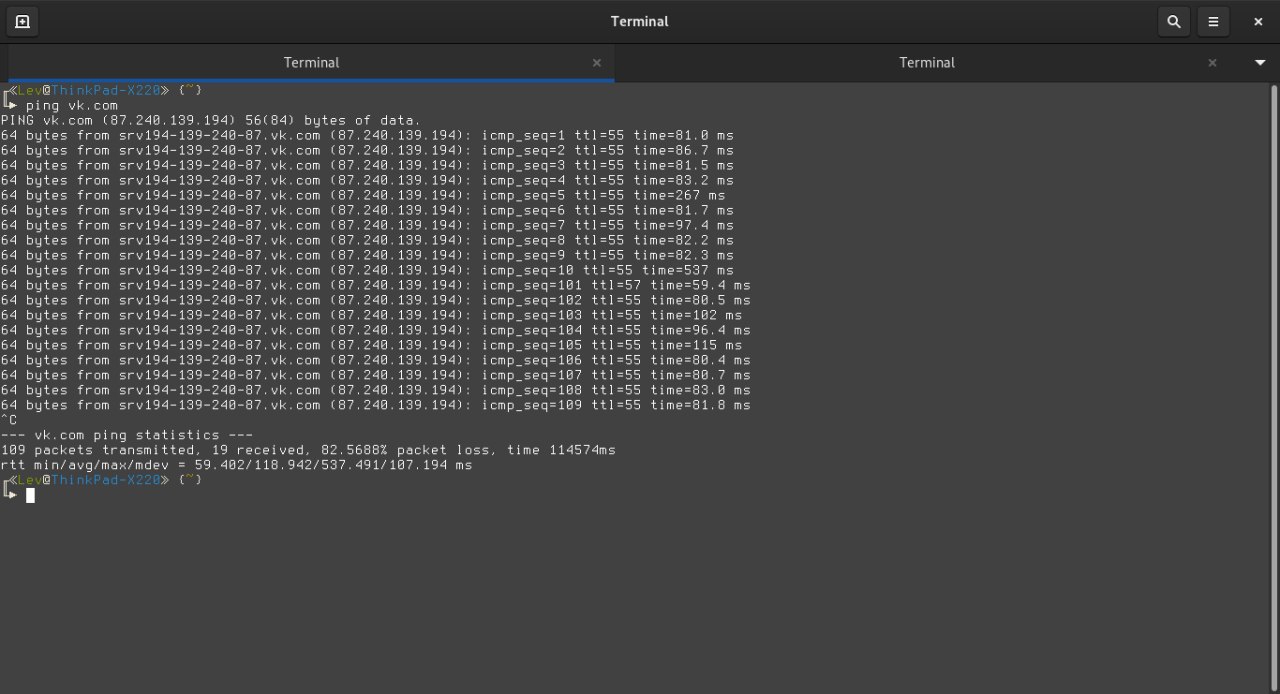
Task: Click the icmp_seq=1 time=81.0 ms line
Action: click(x=367, y=135)
